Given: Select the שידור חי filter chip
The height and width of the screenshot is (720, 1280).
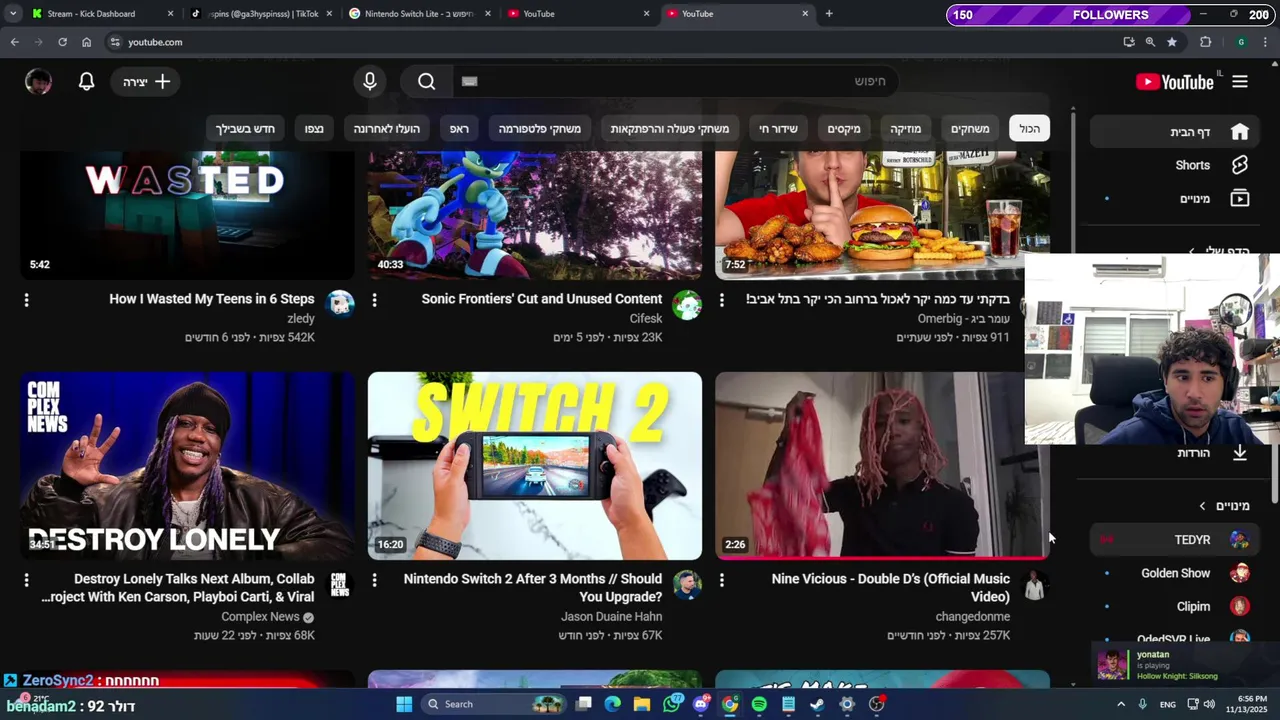Looking at the screenshot, I should 778,129.
